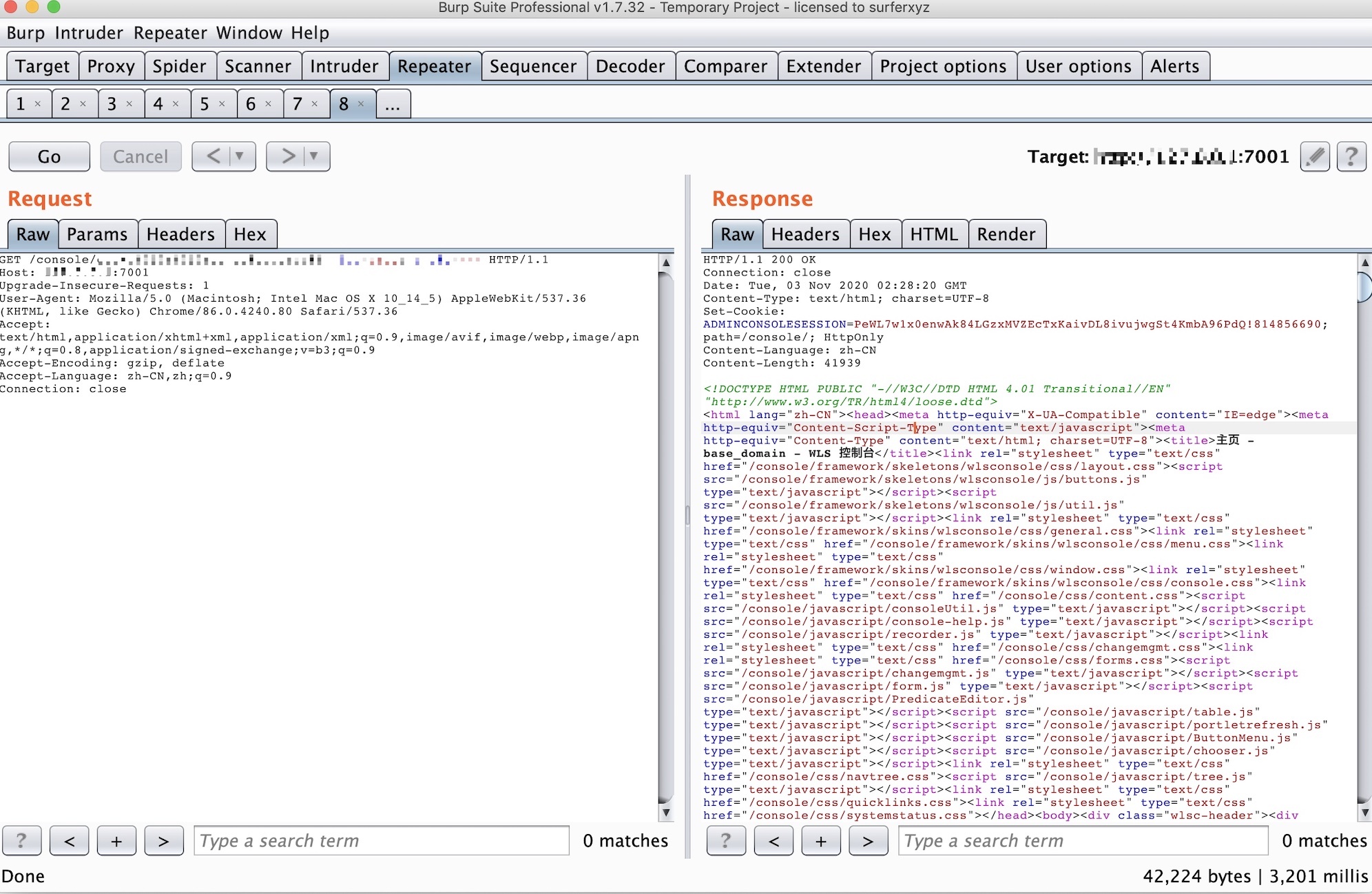Viewport: 1372px width, 894px height.
Task: Close Repeater tab number 3
Action: [129, 104]
